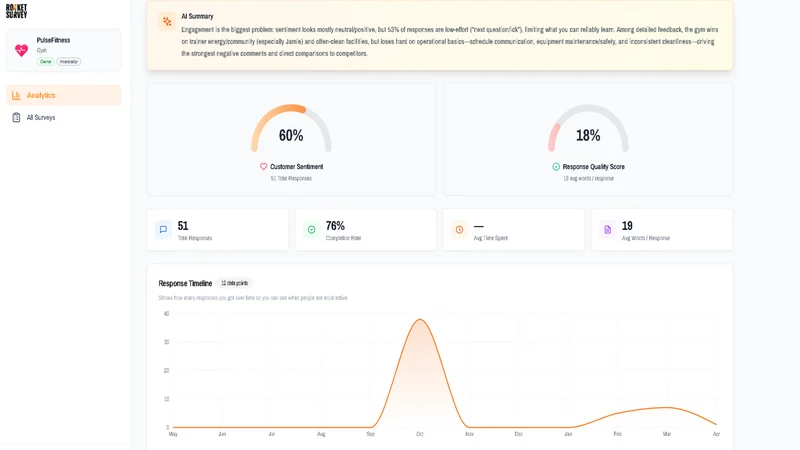800x450 pixels.
Task: Click the Interstellar plan badge
Action: click(68, 62)
